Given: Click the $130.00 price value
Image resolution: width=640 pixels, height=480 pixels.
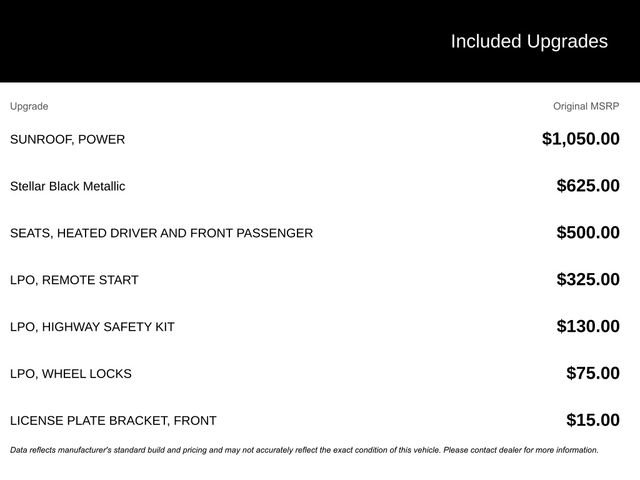Looking at the screenshot, I should tap(588, 327).
